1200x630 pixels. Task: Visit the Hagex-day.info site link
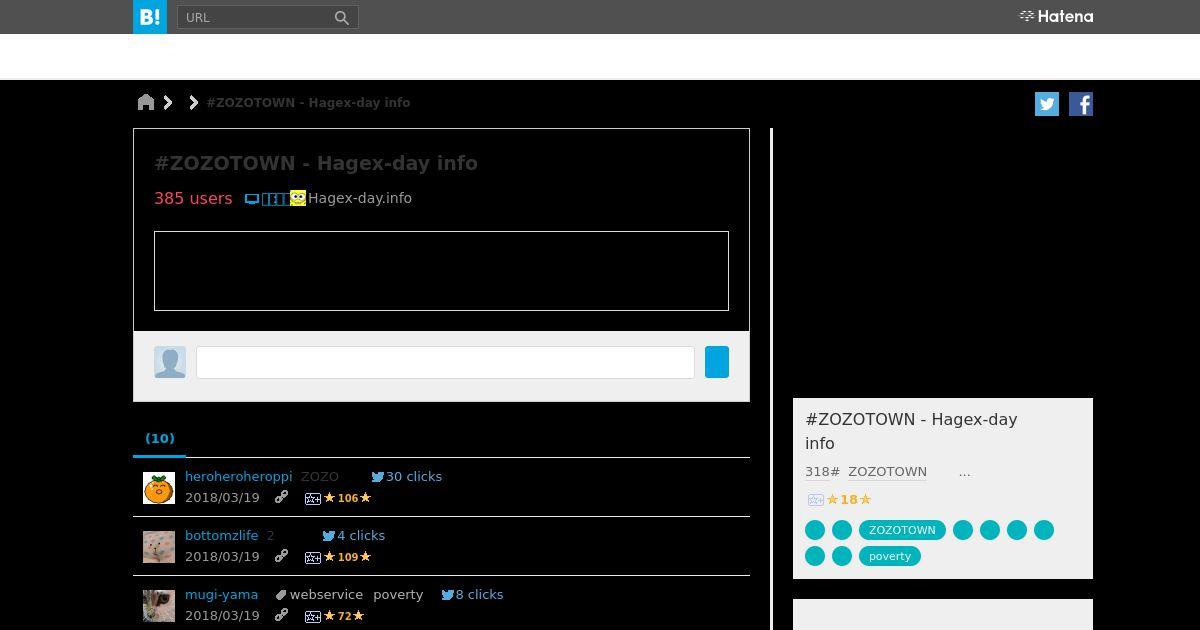tap(360, 198)
